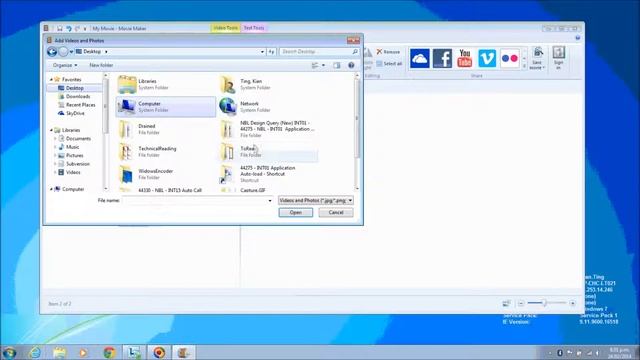Click the zoom in plus button
The image size is (640, 360).
572,303
